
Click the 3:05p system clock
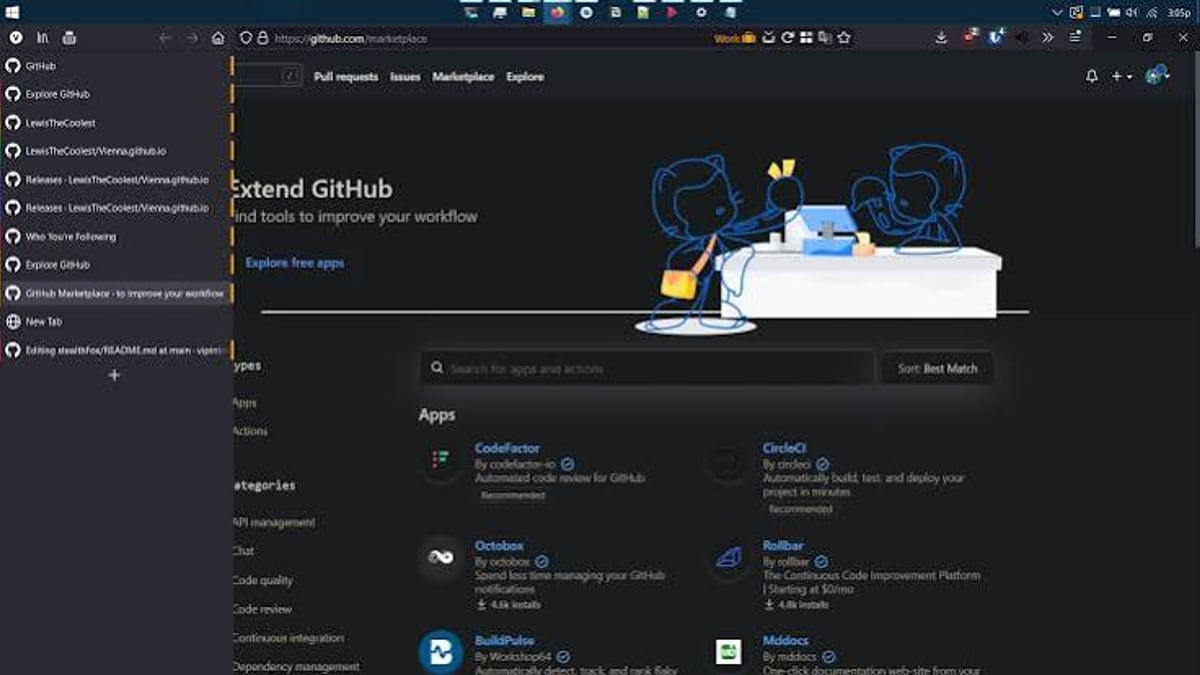click(1179, 12)
